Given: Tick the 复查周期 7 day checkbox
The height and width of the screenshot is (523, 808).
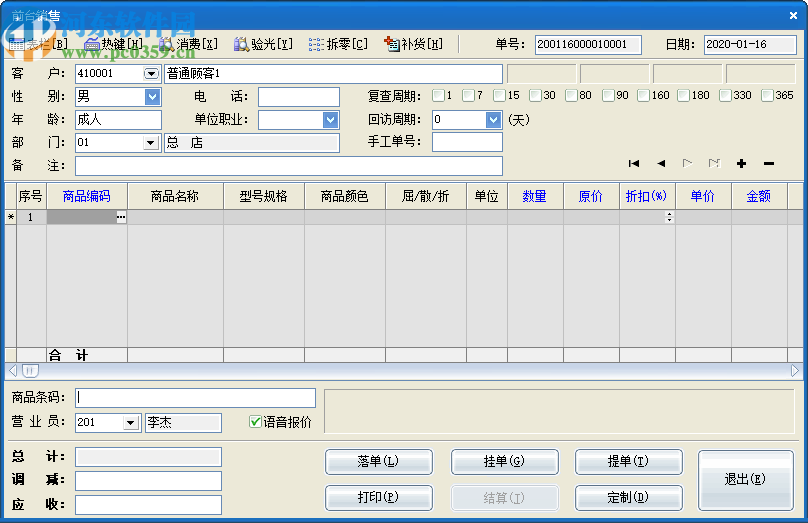Looking at the screenshot, I should (x=468, y=95).
